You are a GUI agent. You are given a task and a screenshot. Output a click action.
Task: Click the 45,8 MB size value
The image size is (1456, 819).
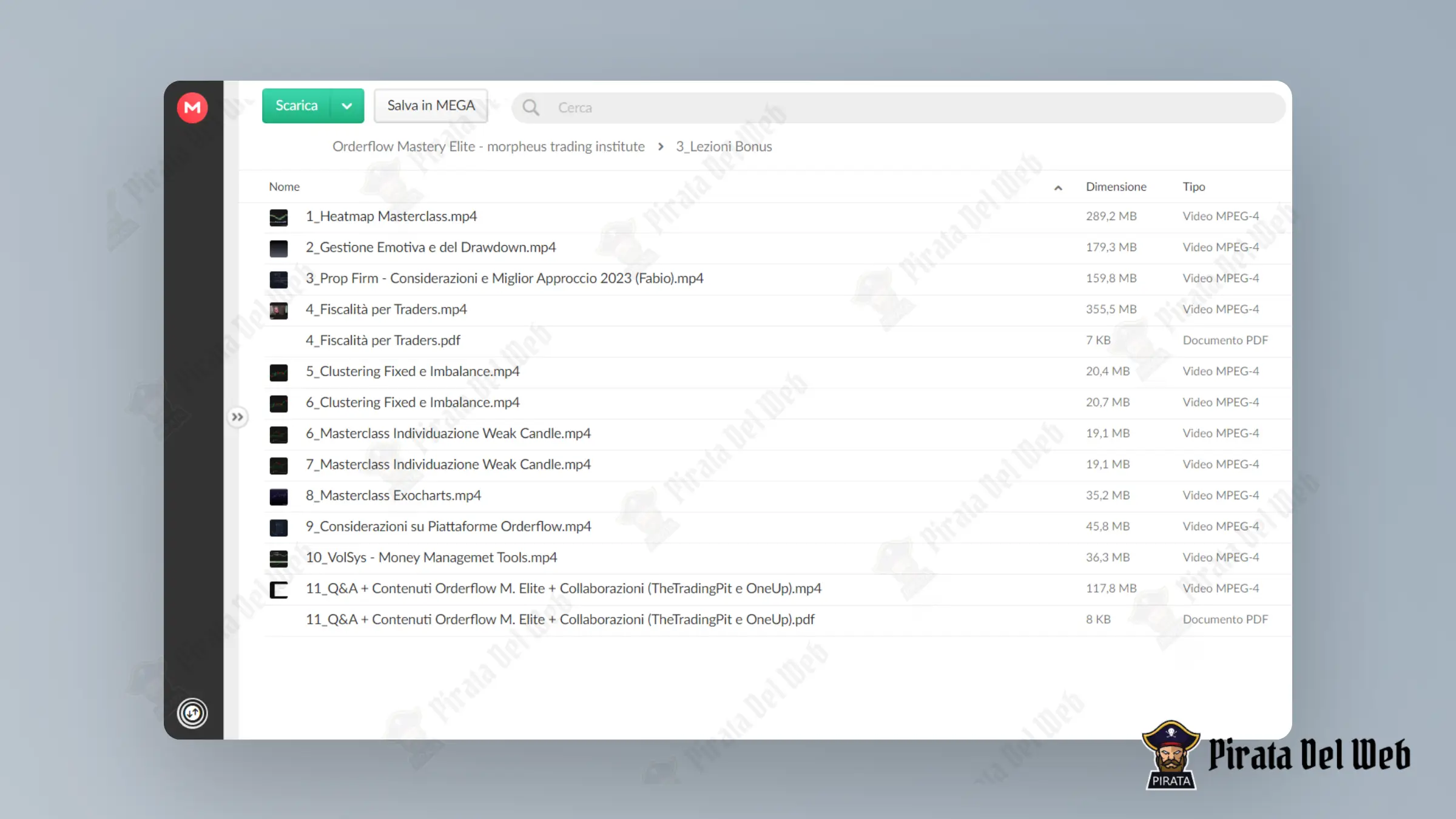pos(1108,527)
